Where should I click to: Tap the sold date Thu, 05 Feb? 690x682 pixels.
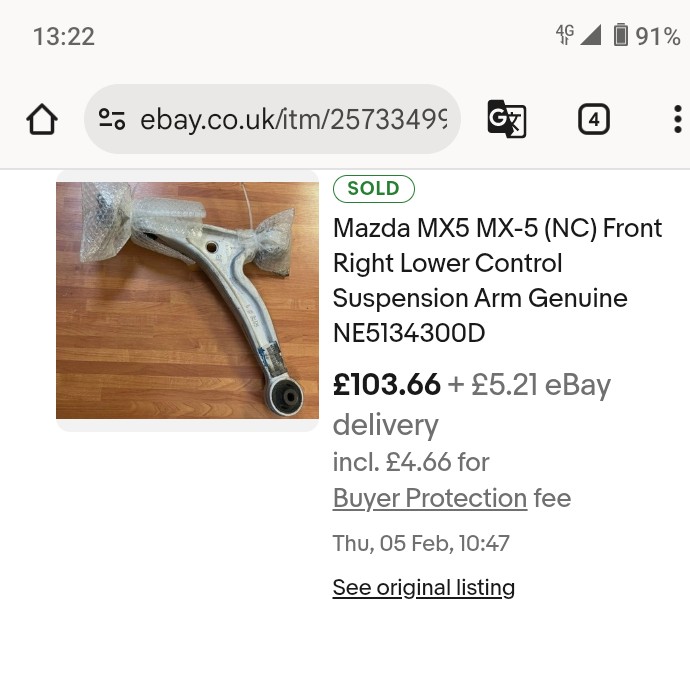pos(421,544)
